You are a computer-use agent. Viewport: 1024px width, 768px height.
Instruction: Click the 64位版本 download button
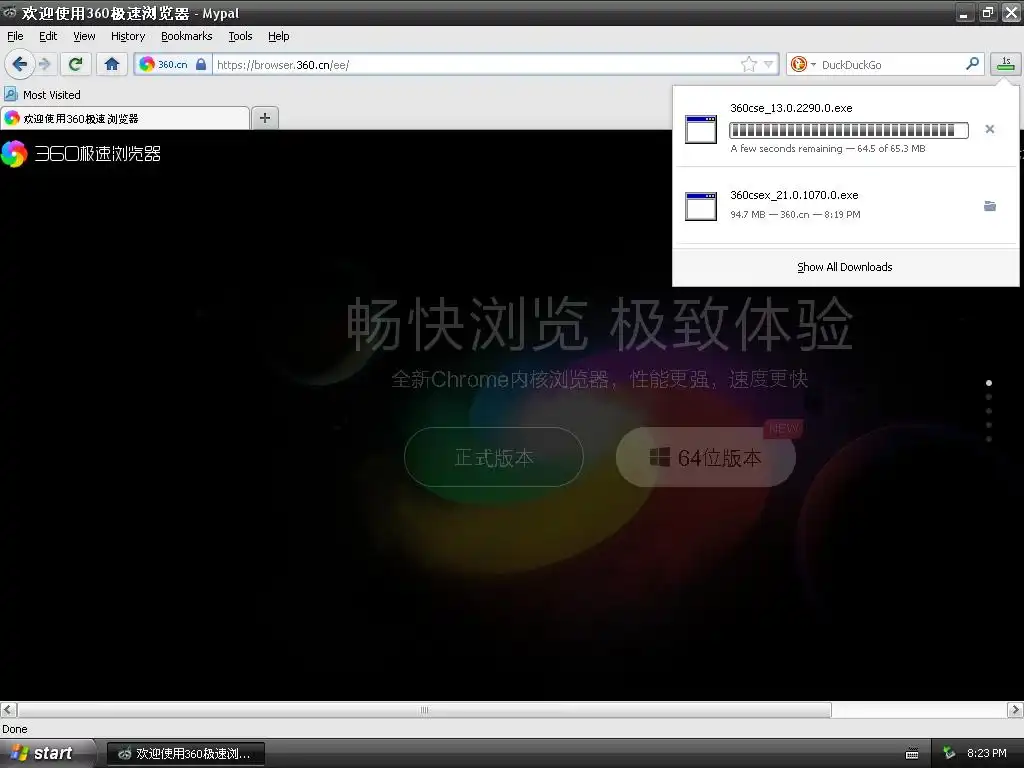point(705,456)
